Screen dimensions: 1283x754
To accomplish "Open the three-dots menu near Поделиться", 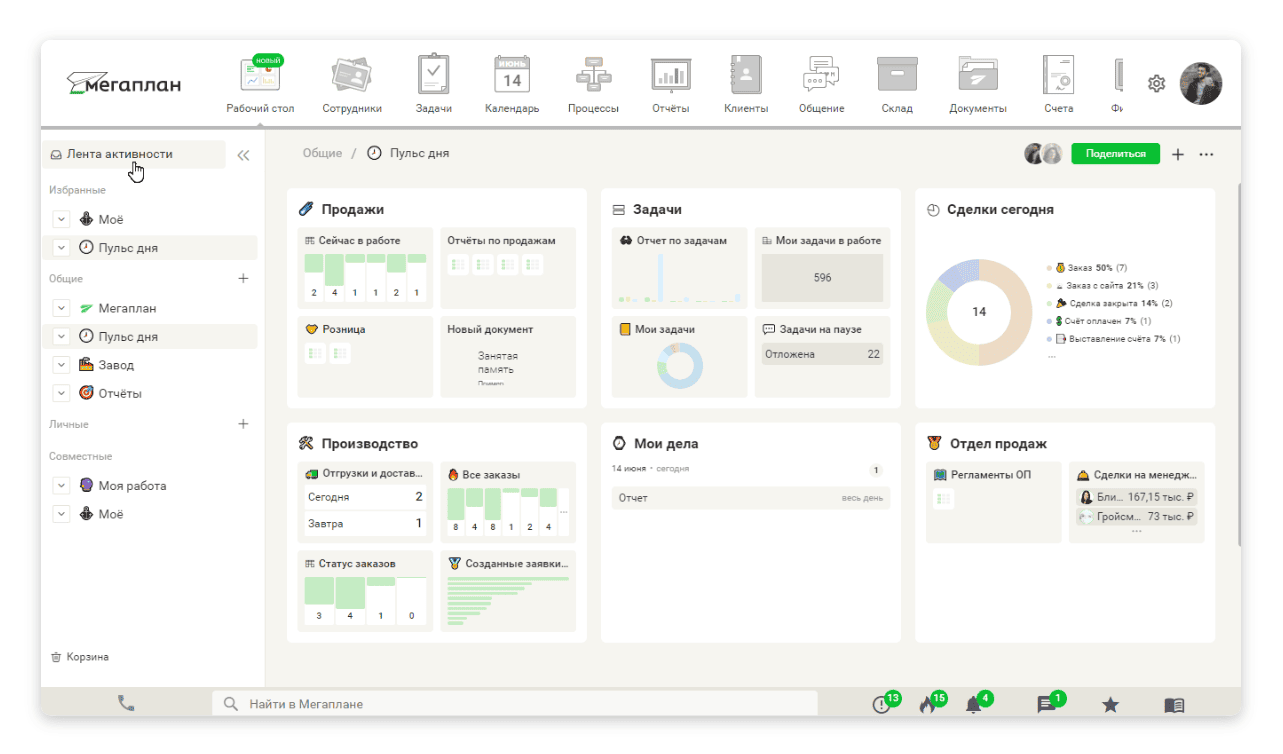I will 1206,155.
